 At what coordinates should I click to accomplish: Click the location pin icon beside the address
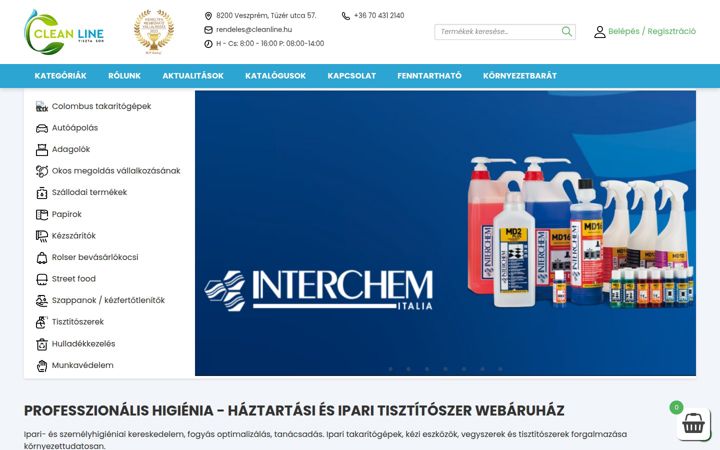coord(208,16)
